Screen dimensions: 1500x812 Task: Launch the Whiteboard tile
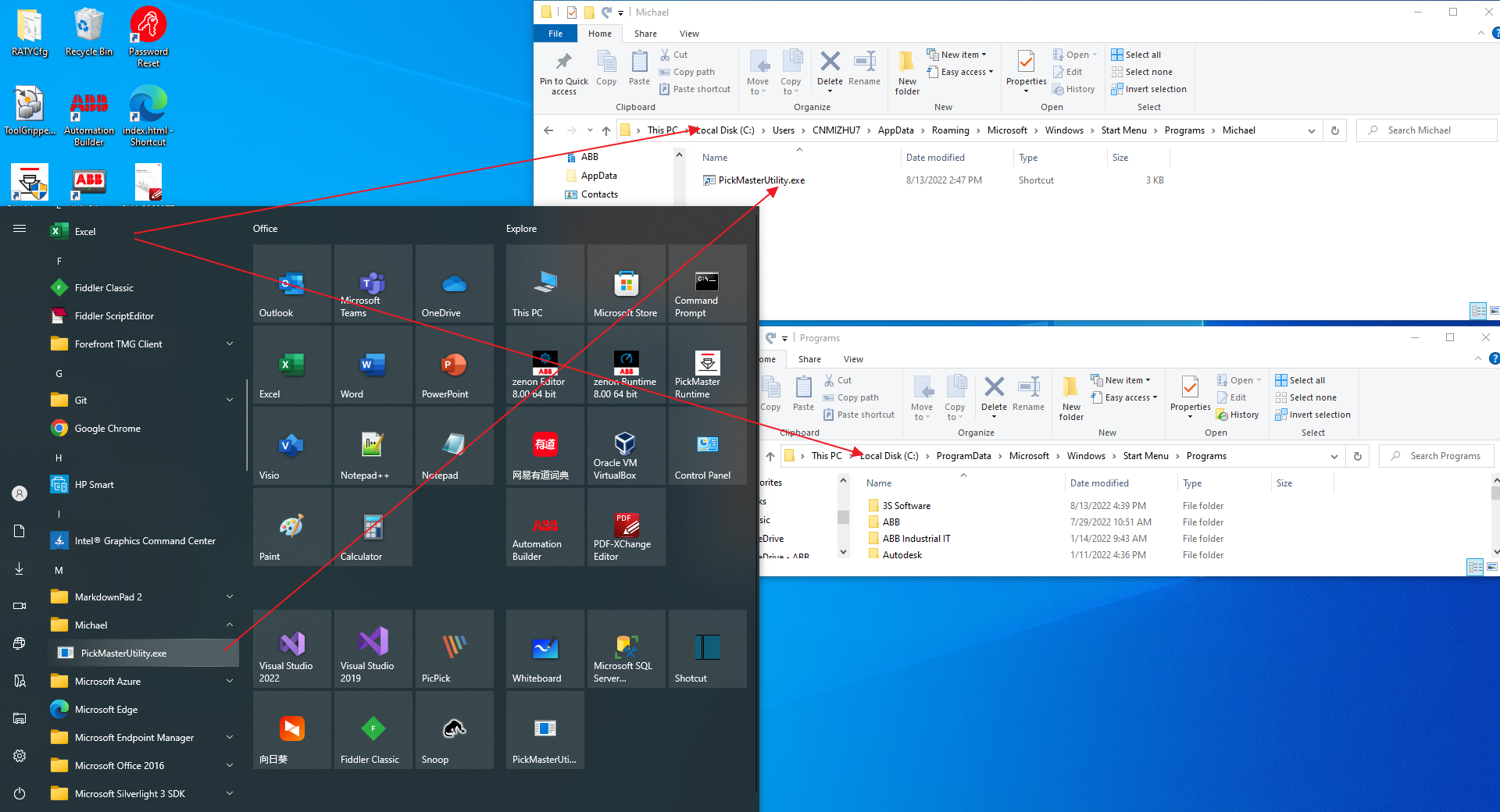(x=545, y=649)
